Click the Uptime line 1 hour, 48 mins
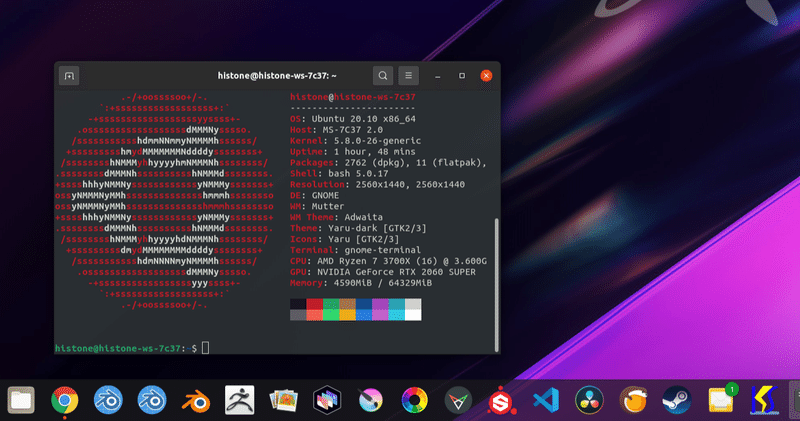 [x=353, y=152]
